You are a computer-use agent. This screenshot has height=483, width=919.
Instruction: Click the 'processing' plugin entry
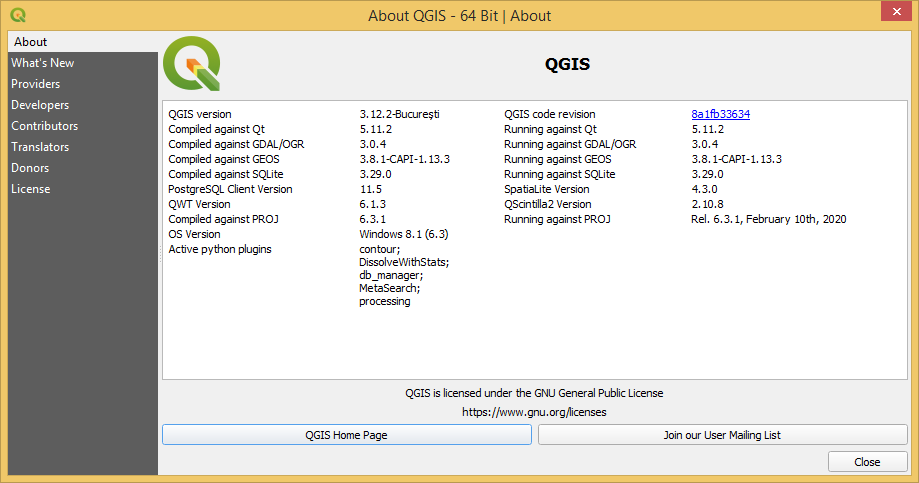385,302
